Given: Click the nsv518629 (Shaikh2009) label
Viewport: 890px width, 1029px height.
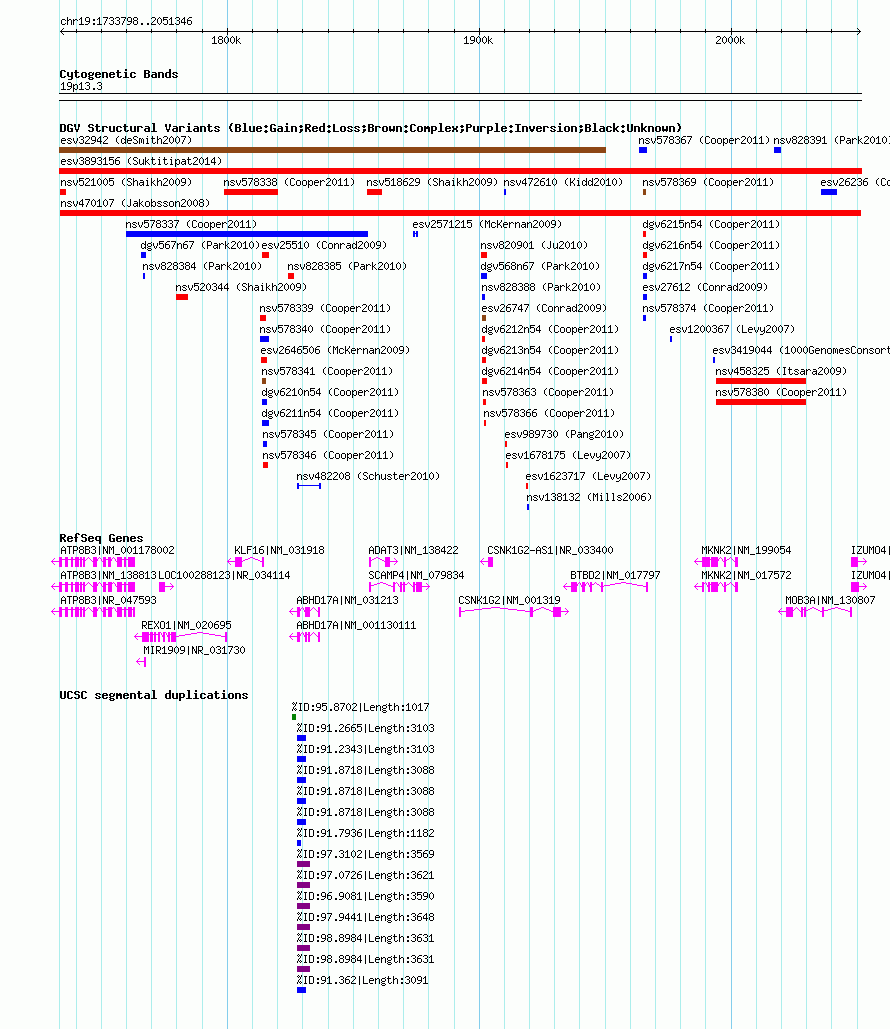Looking at the screenshot, I should click(x=432, y=182).
